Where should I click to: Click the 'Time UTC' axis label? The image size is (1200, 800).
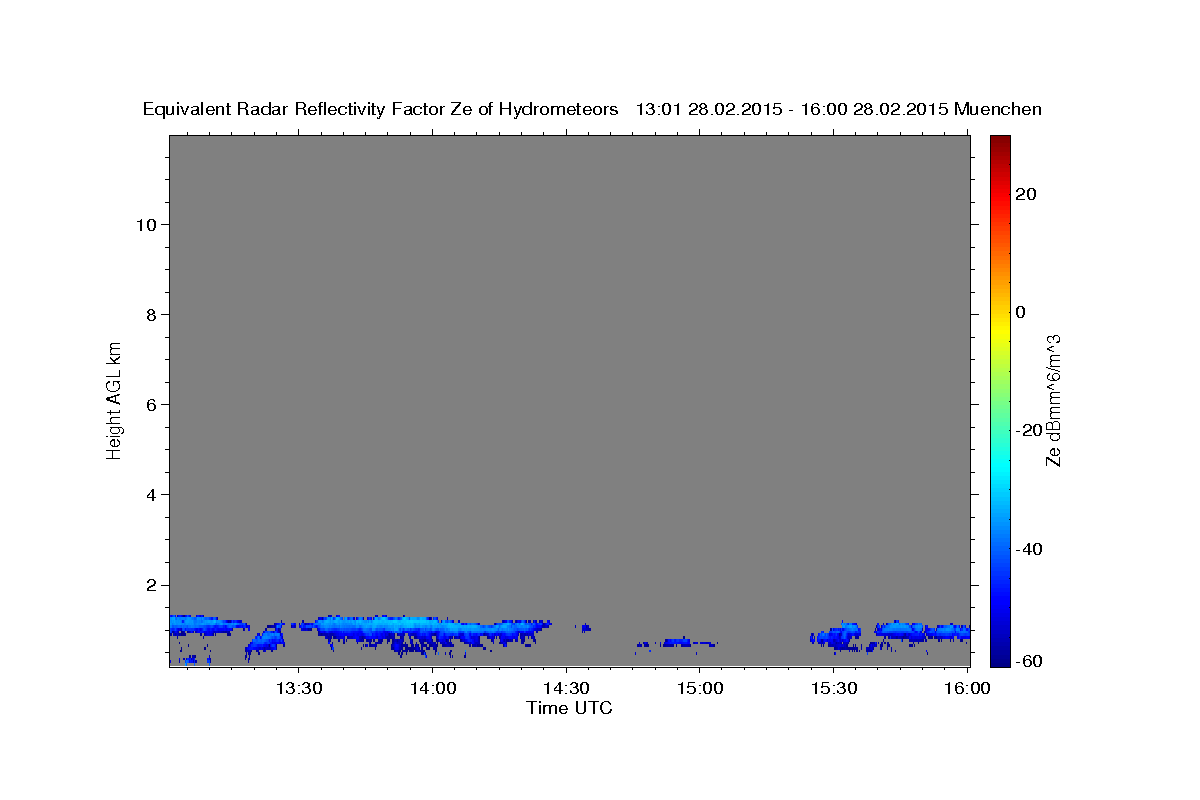(x=569, y=708)
